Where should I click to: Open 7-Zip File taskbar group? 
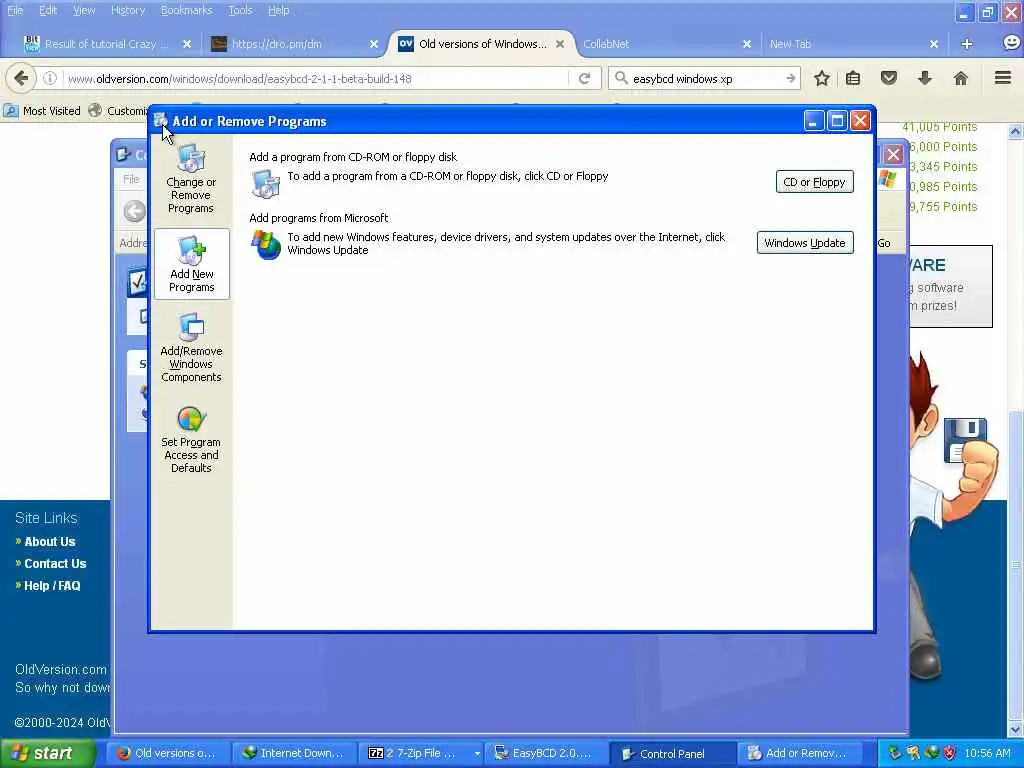tap(421, 753)
